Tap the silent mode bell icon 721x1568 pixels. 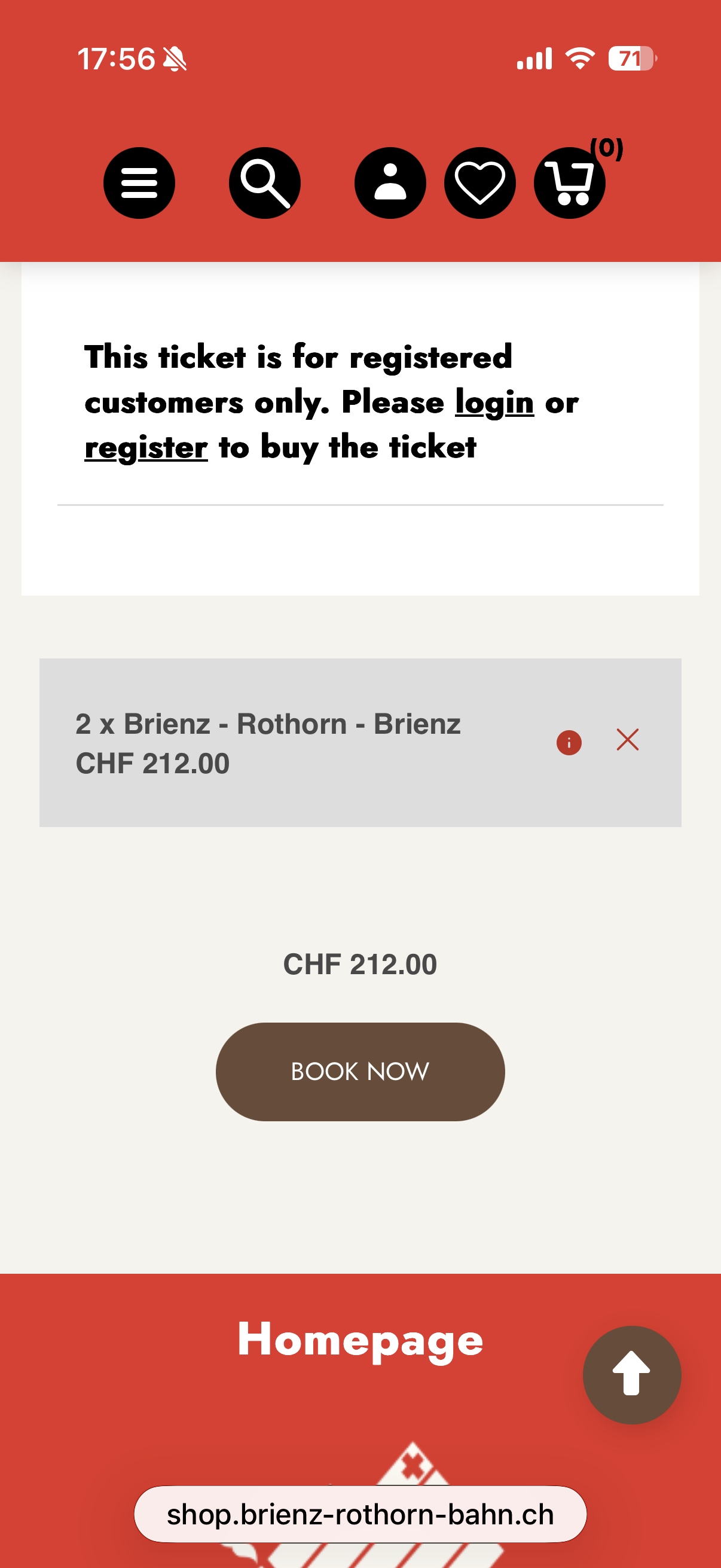[x=175, y=59]
